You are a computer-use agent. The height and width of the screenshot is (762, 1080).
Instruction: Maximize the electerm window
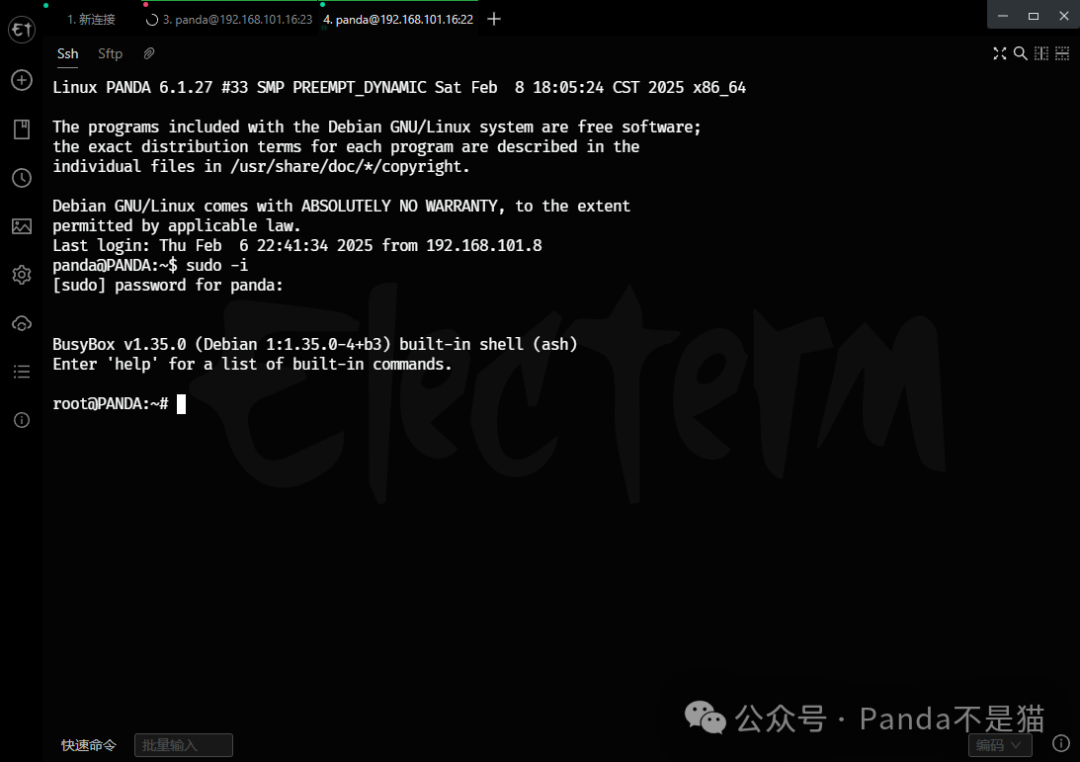coord(1033,15)
